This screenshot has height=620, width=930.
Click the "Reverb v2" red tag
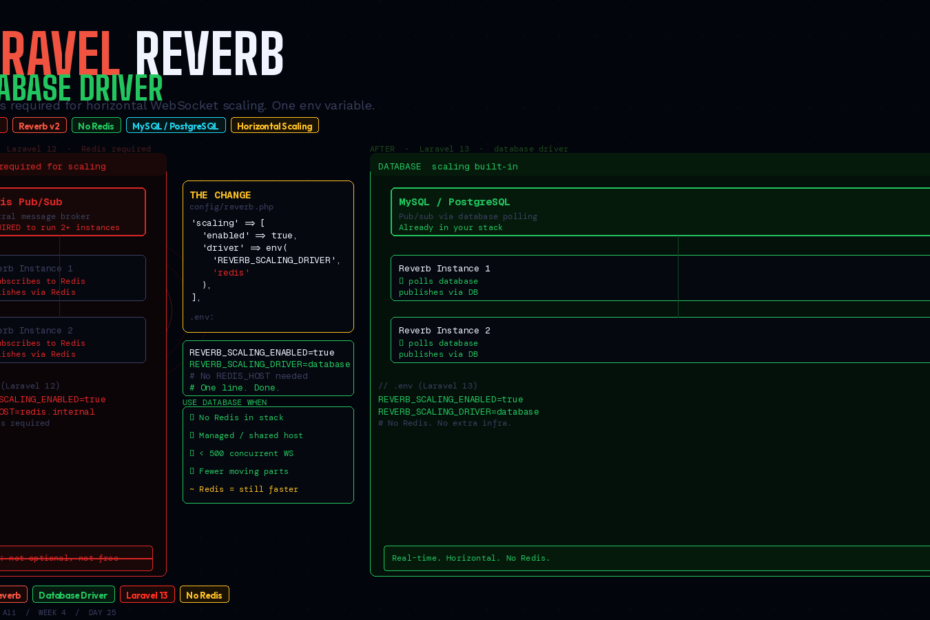(x=39, y=126)
